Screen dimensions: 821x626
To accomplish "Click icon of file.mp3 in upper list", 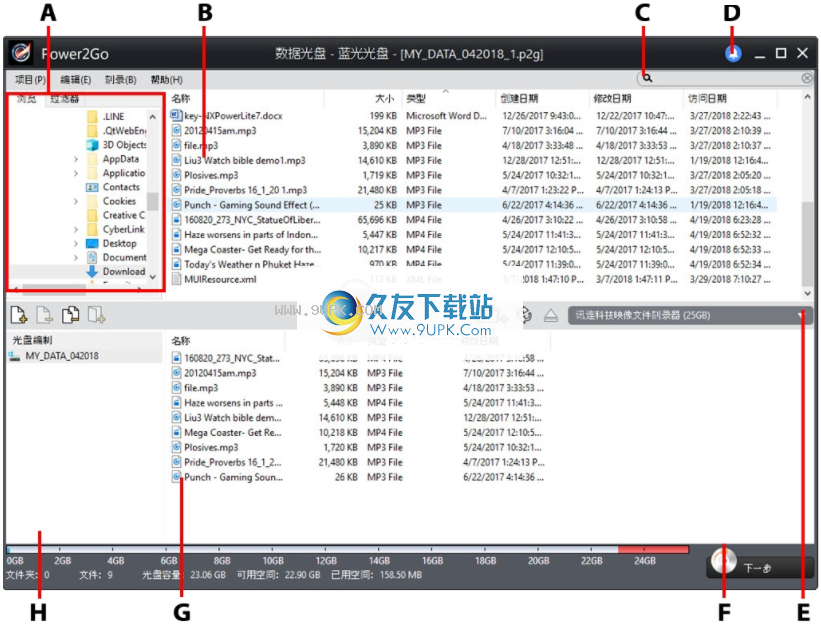I will tap(176, 145).
